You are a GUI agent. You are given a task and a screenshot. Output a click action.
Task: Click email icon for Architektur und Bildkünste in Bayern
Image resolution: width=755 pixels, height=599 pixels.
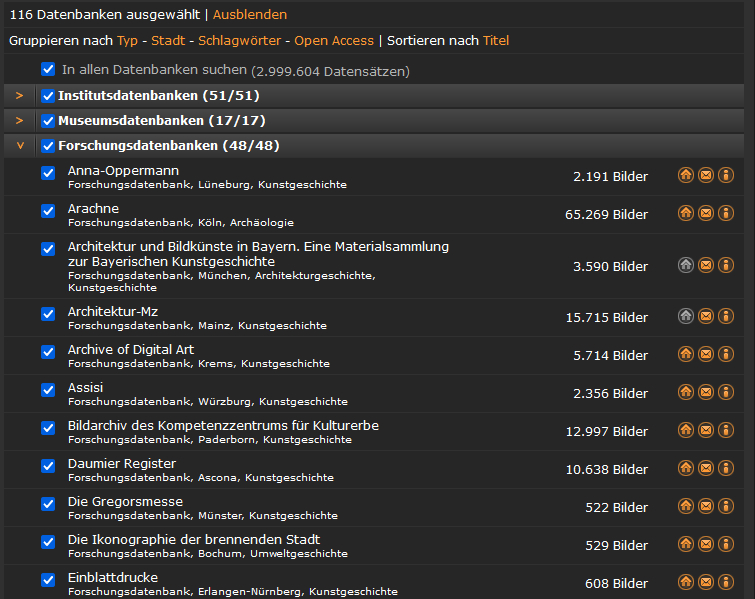pos(706,265)
